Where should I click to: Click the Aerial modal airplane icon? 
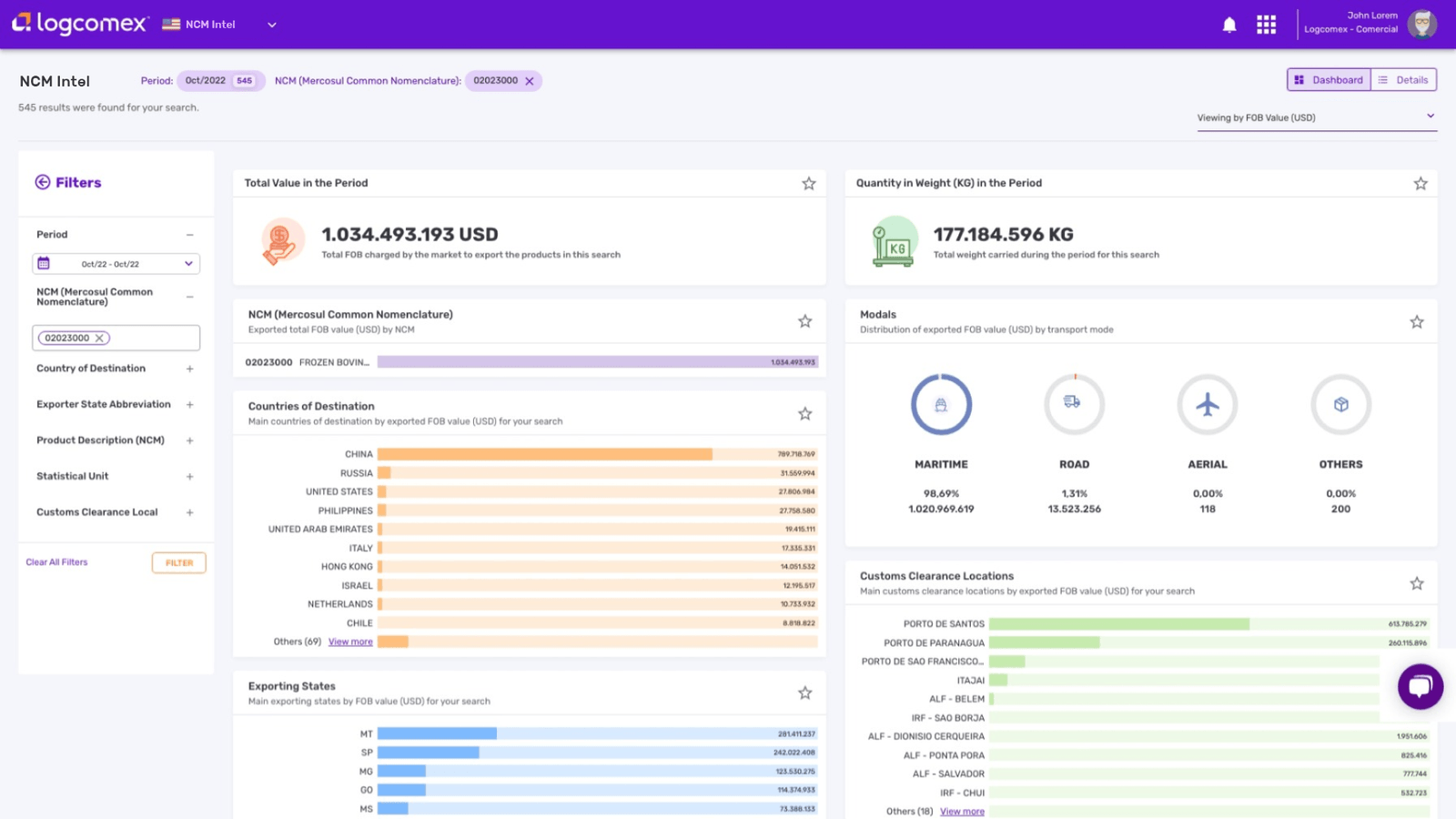(1207, 404)
